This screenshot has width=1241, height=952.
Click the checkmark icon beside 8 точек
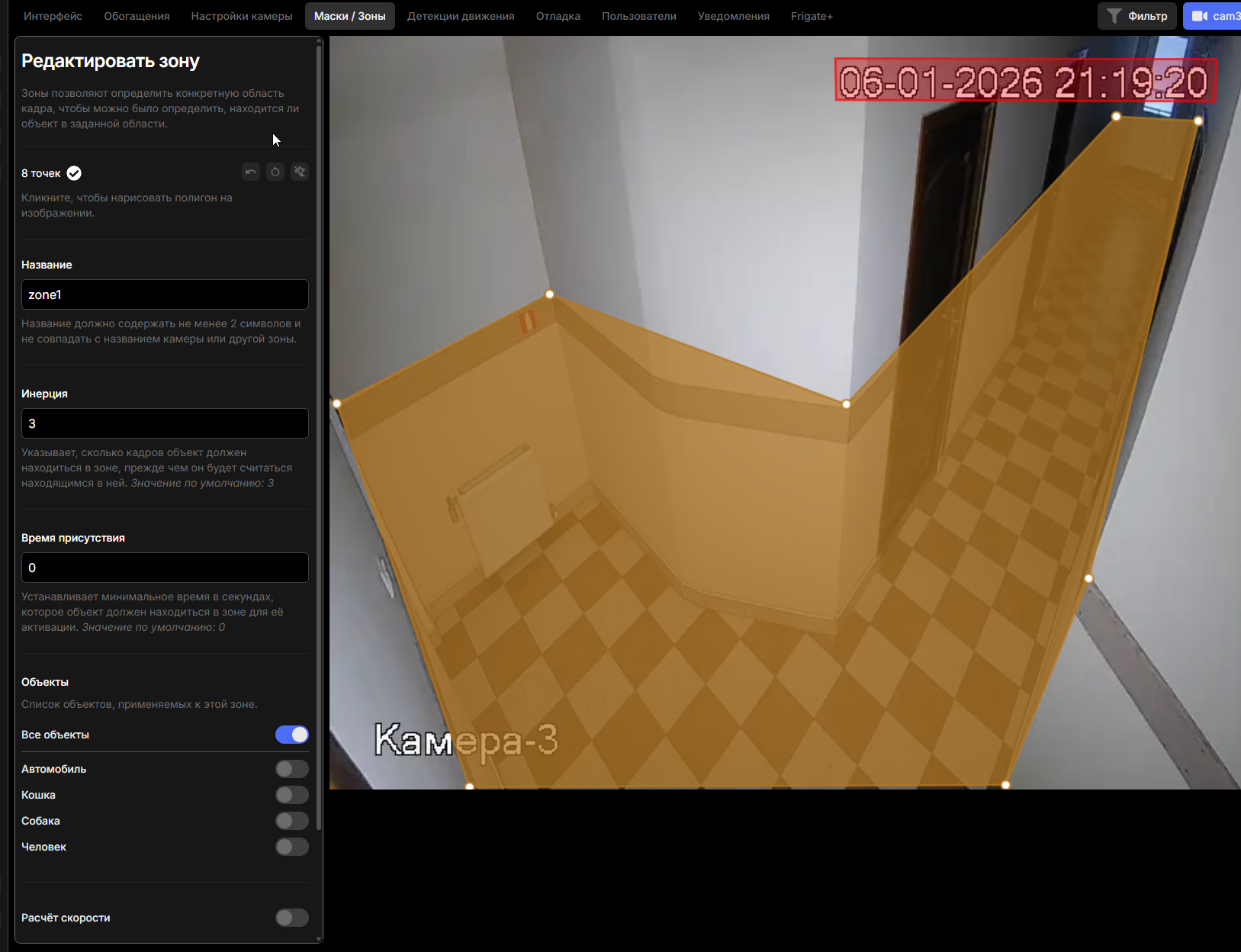tap(74, 173)
